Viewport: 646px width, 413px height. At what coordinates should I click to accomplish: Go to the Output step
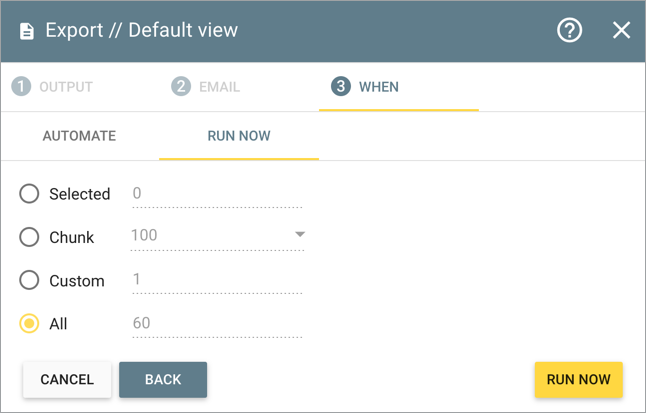tap(66, 87)
